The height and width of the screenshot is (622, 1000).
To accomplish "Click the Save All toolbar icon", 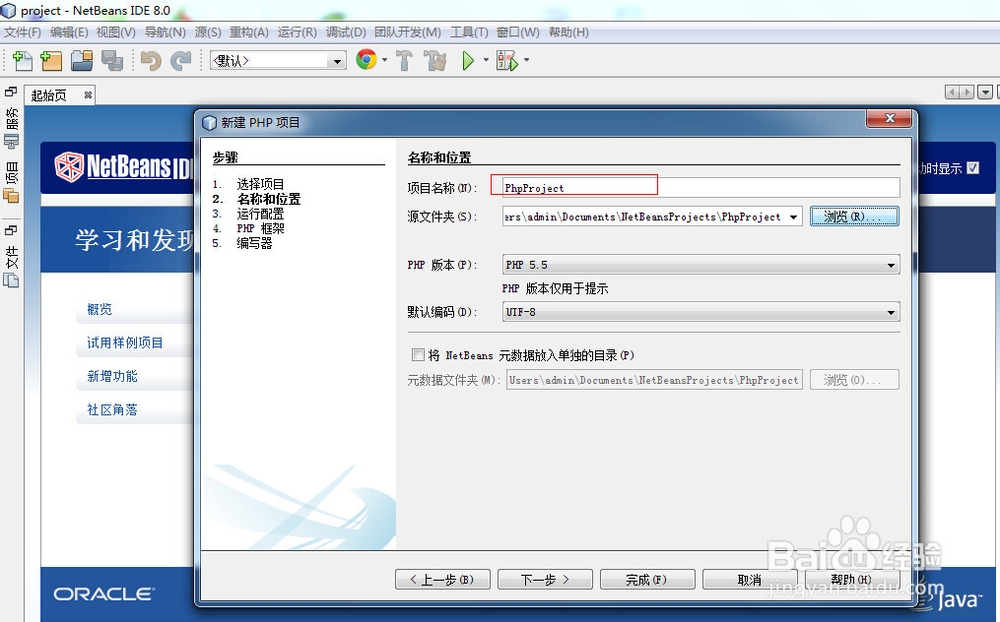I will (x=112, y=61).
